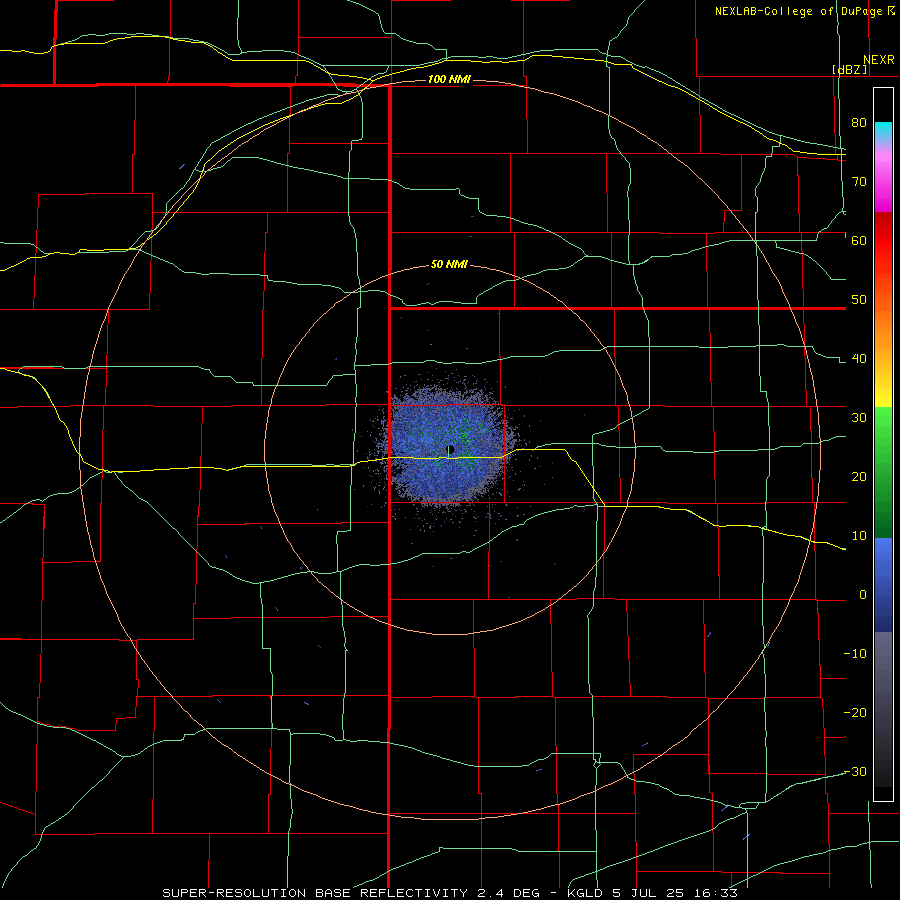Pick the green segment of the color bar
Viewport: 900px width, 900px height.
point(883,472)
